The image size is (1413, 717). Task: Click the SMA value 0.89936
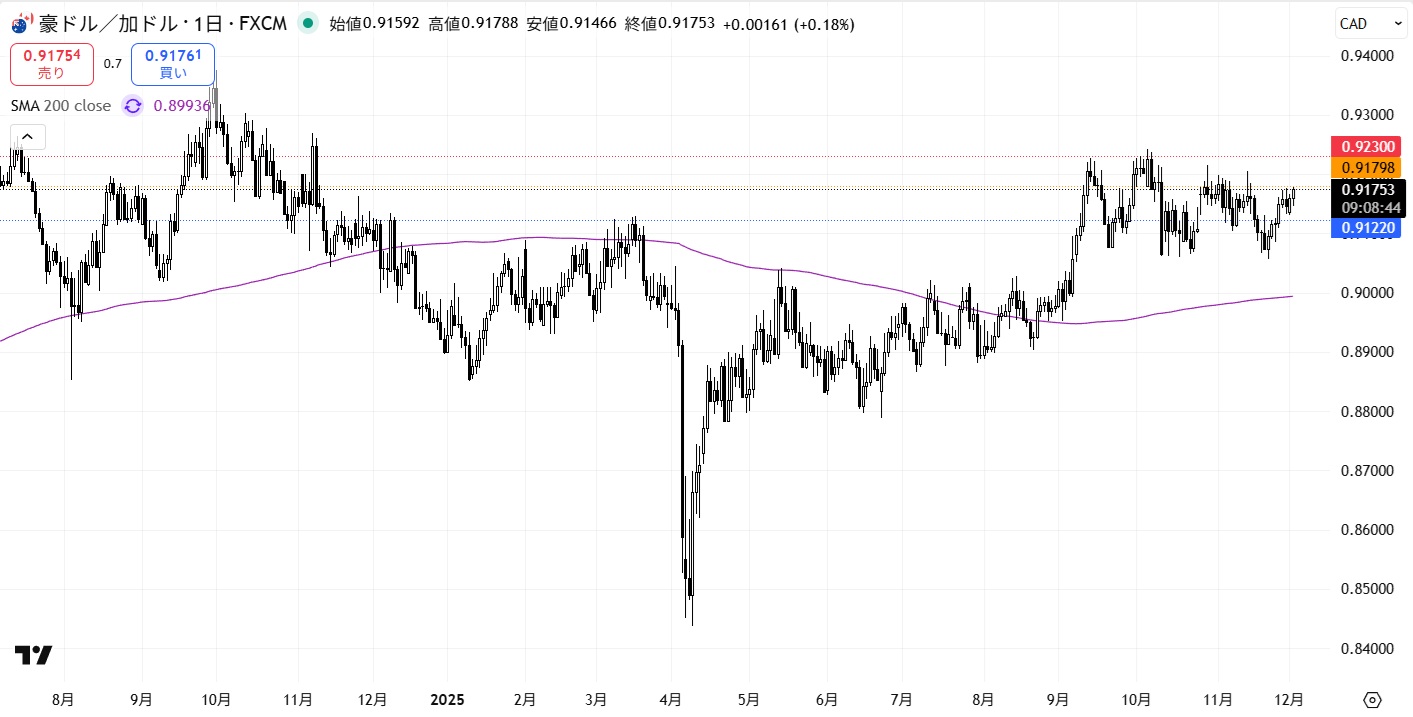point(182,106)
